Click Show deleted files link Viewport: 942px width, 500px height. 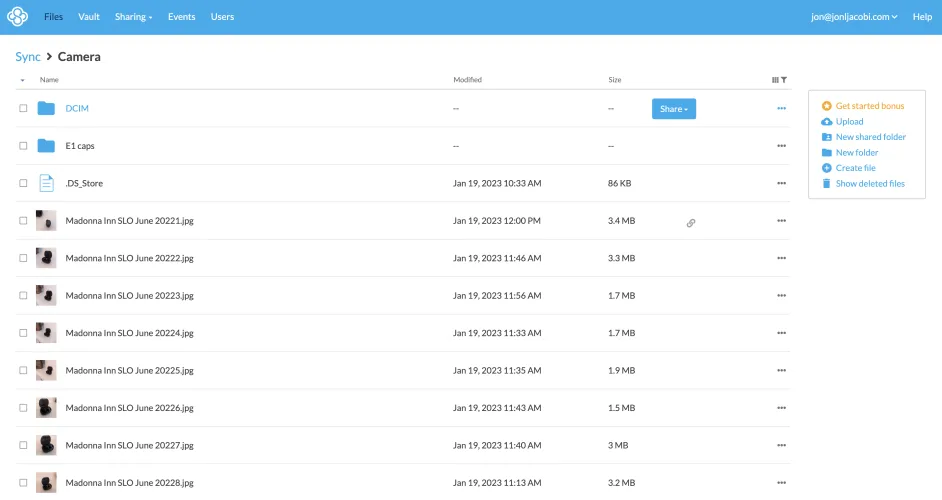pyautogui.click(x=869, y=184)
